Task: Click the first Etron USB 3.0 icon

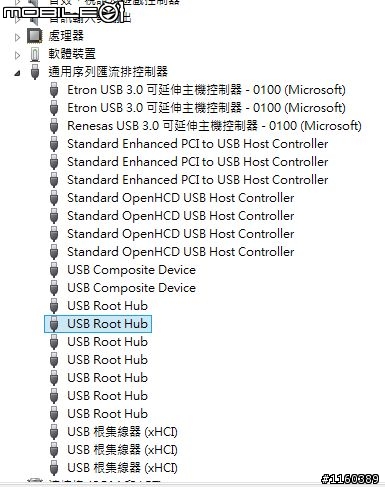Action: [54, 90]
